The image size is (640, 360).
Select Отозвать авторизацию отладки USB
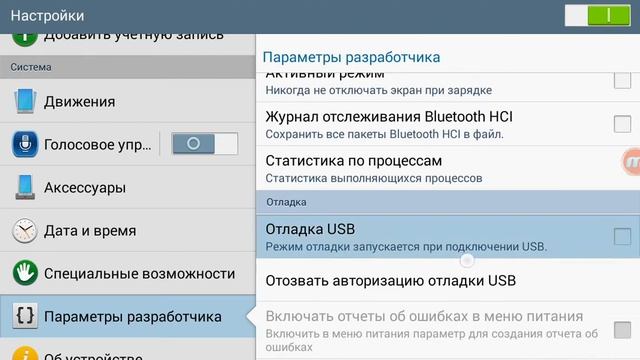coord(448,280)
